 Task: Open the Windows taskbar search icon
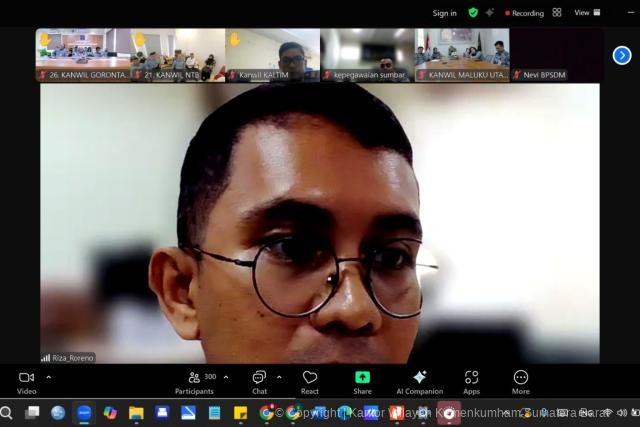coord(7,412)
